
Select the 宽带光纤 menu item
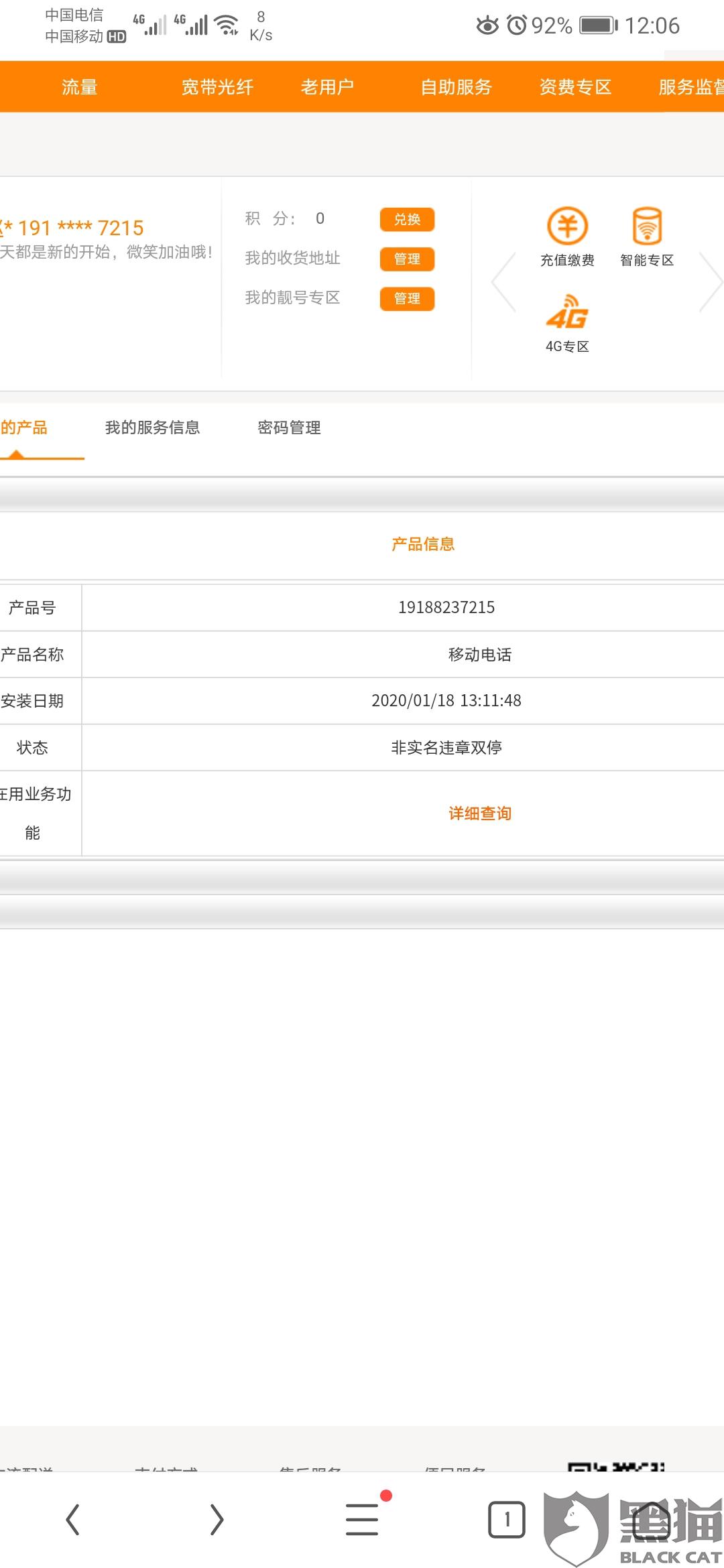(x=218, y=87)
